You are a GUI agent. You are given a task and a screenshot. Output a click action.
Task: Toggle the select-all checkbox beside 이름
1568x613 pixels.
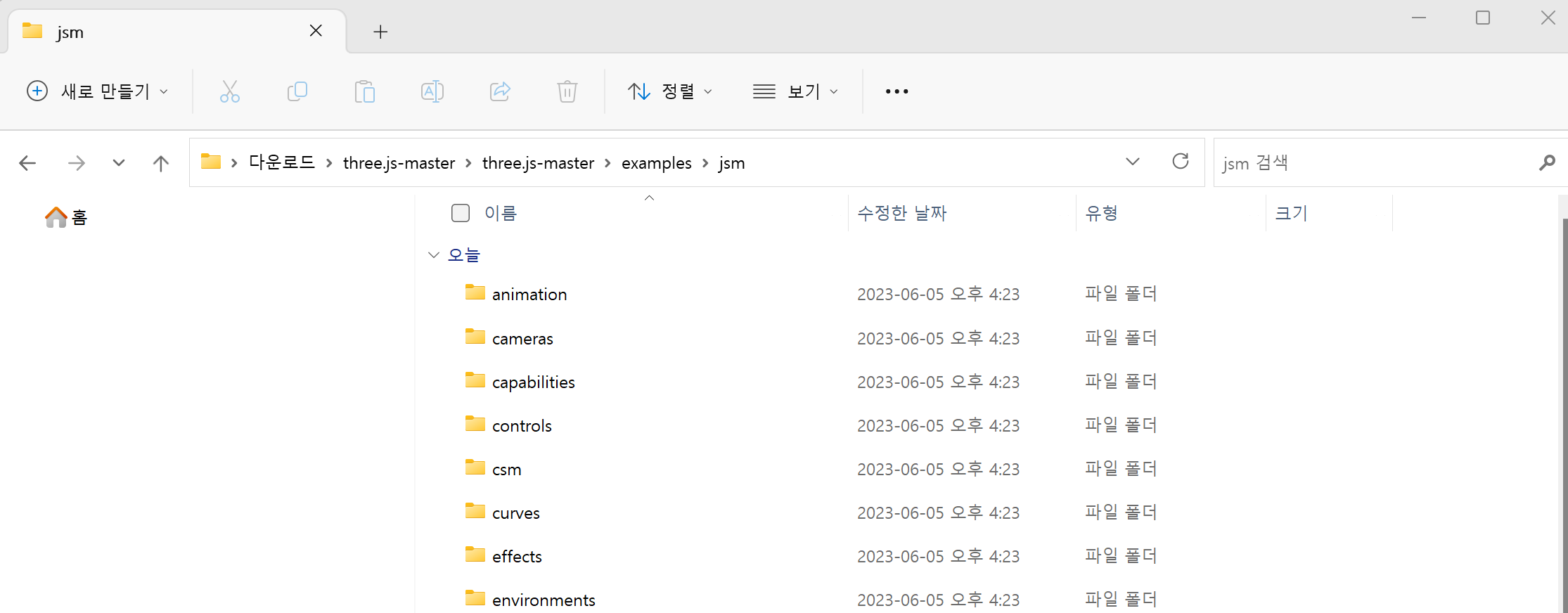[x=461, y=213]
